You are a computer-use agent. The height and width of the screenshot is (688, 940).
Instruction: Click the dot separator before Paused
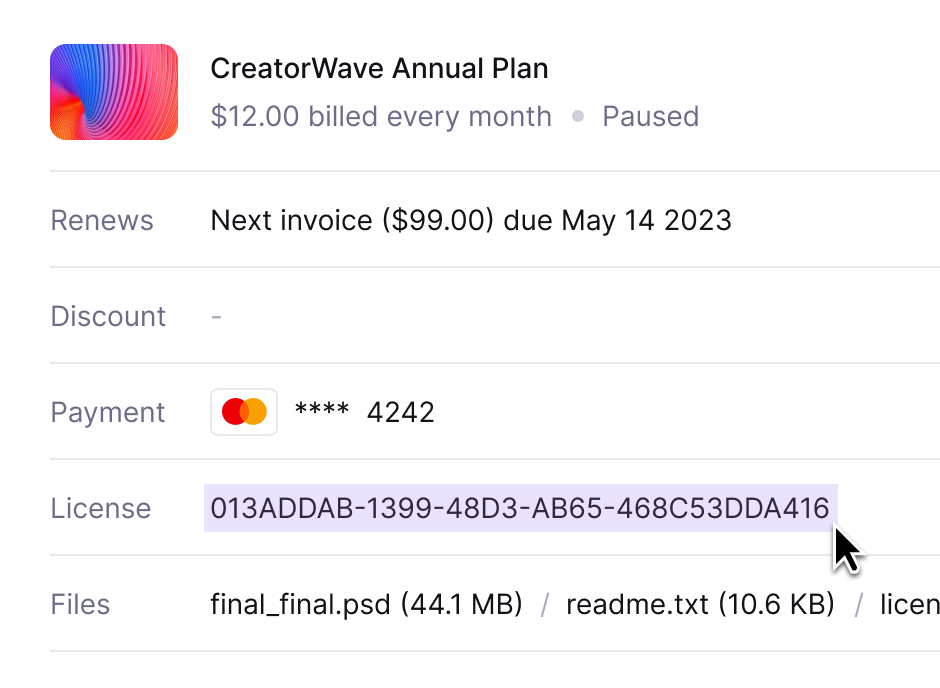[x=578, y=116]
